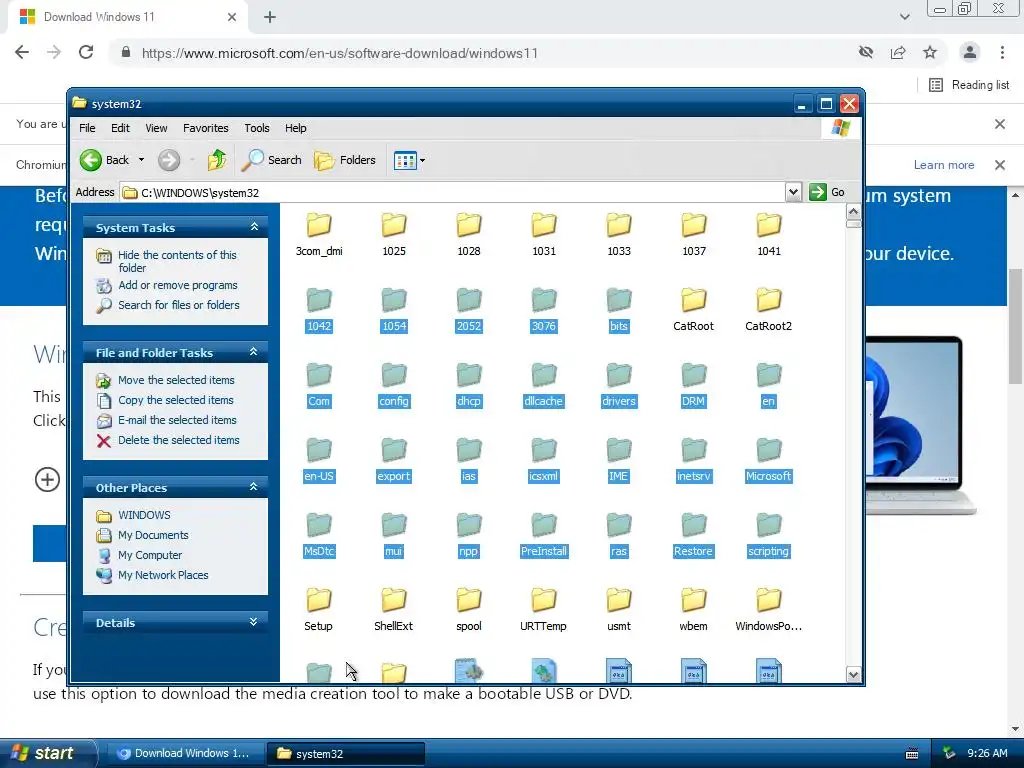
Task: Select the 1025 folder
Action: click(x=394, y=234)
